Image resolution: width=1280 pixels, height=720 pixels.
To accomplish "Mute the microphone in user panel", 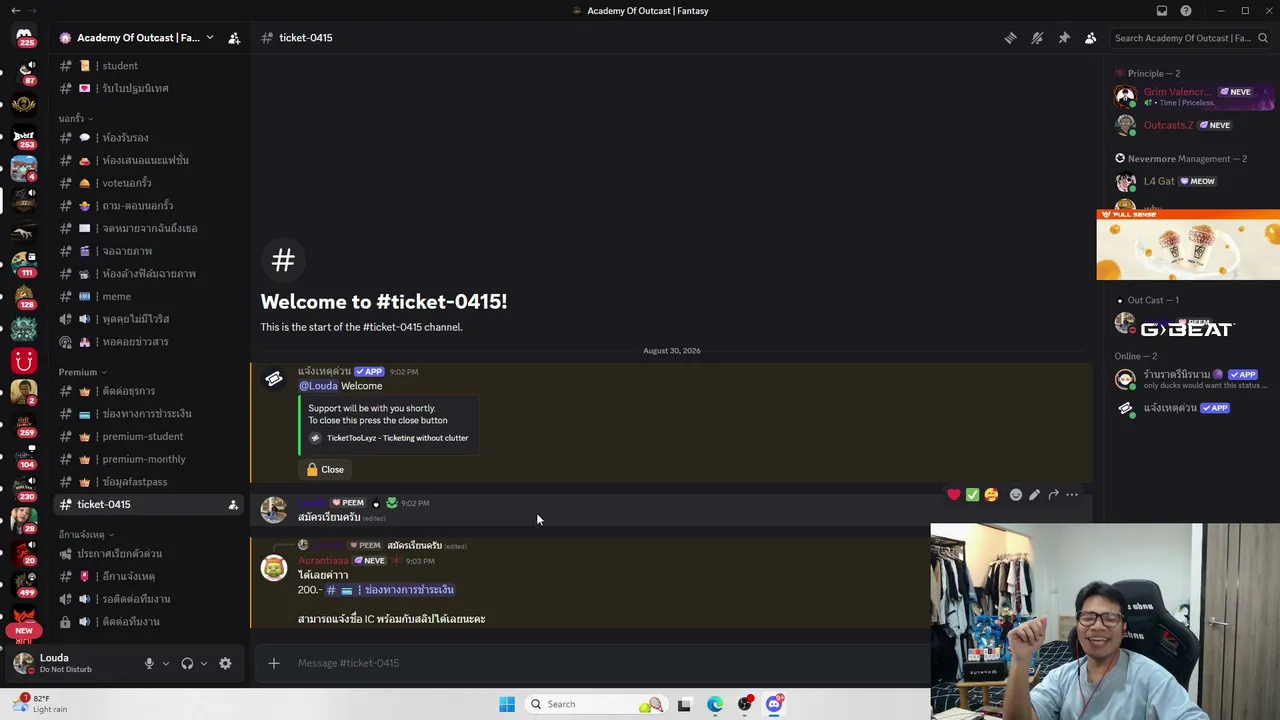I will coord(149,663).
